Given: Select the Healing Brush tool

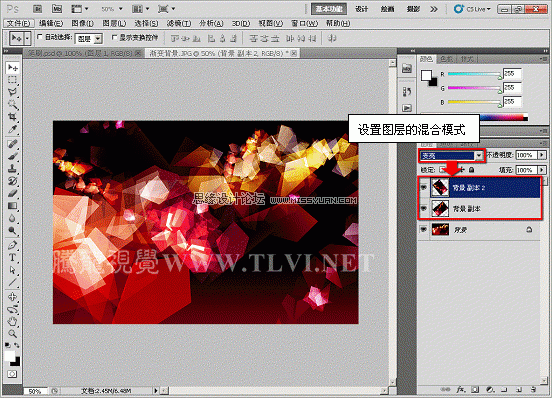Looking at the screenshot, I should [x=12, y=144].
